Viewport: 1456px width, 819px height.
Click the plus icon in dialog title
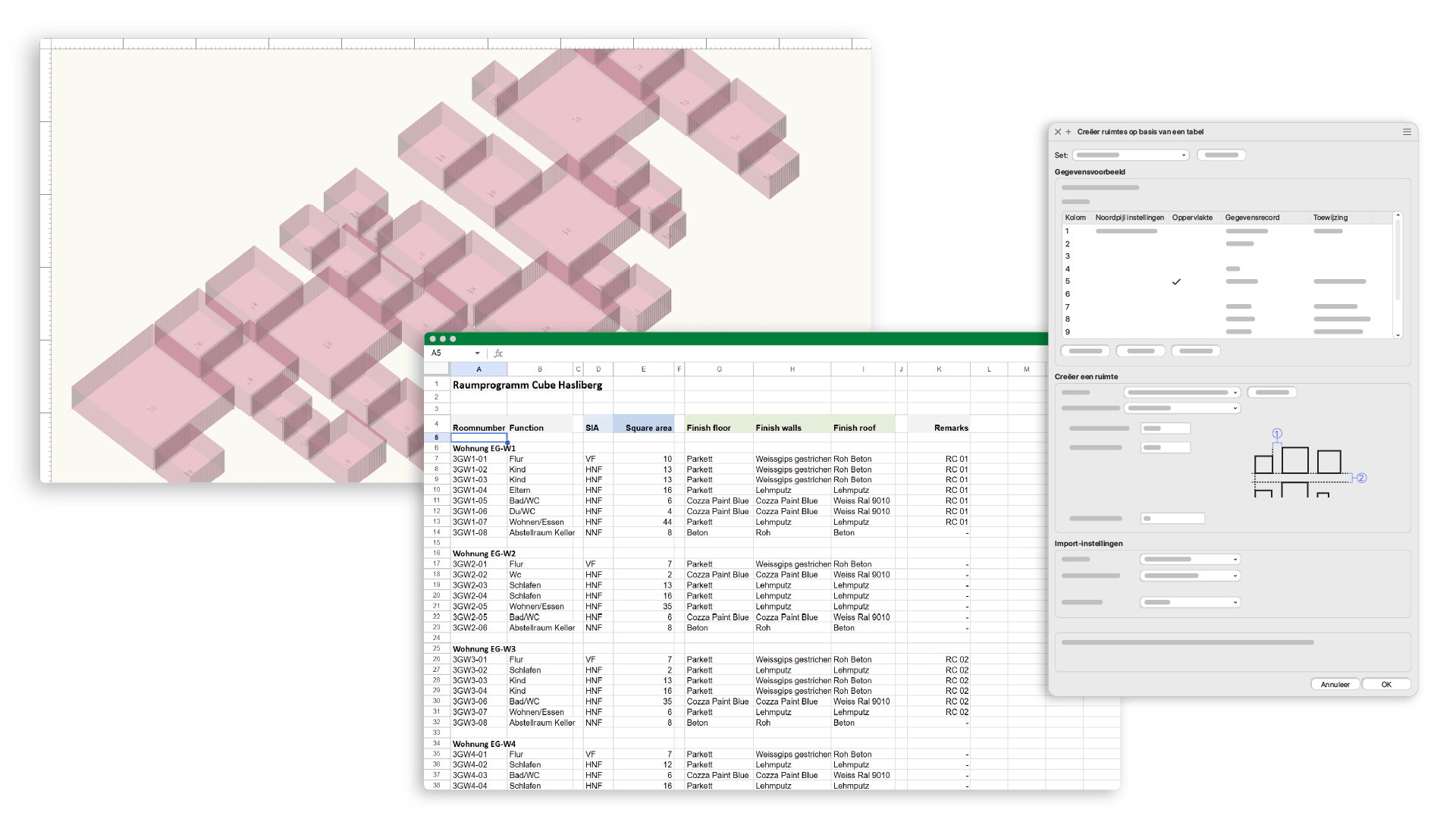click(1068, 132)
